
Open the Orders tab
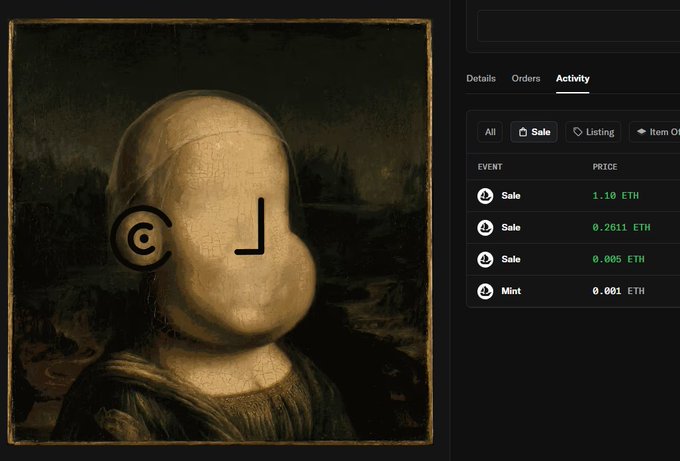click(526, 78)
